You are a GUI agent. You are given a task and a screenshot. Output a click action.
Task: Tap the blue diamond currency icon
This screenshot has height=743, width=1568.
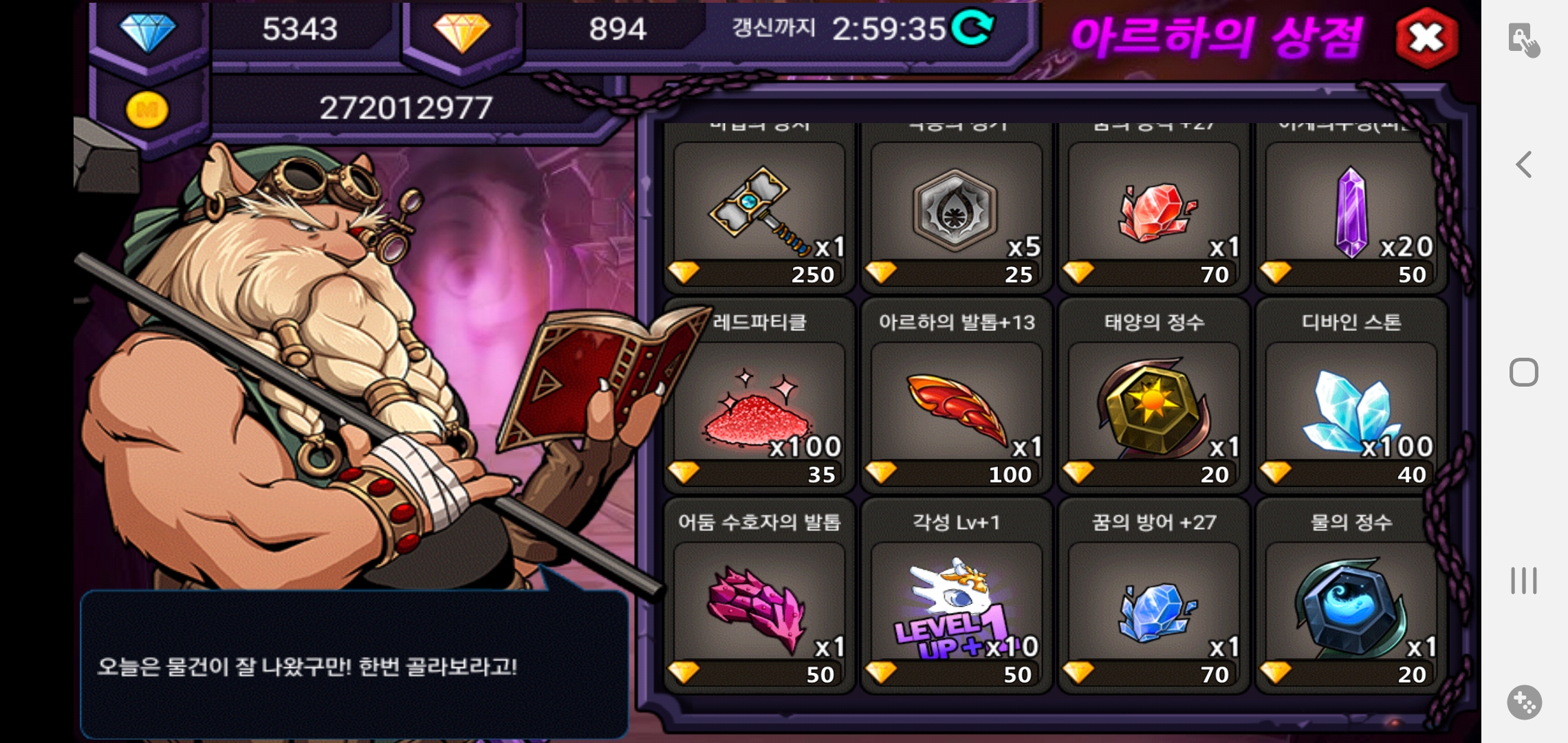[x=148, y=32]
